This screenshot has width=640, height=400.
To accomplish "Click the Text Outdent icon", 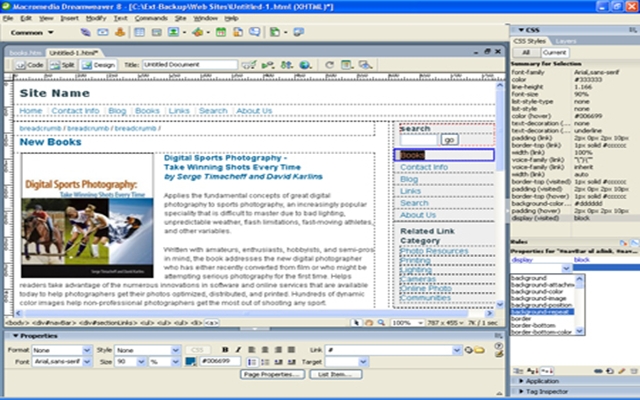I will (x=278, y=362).
